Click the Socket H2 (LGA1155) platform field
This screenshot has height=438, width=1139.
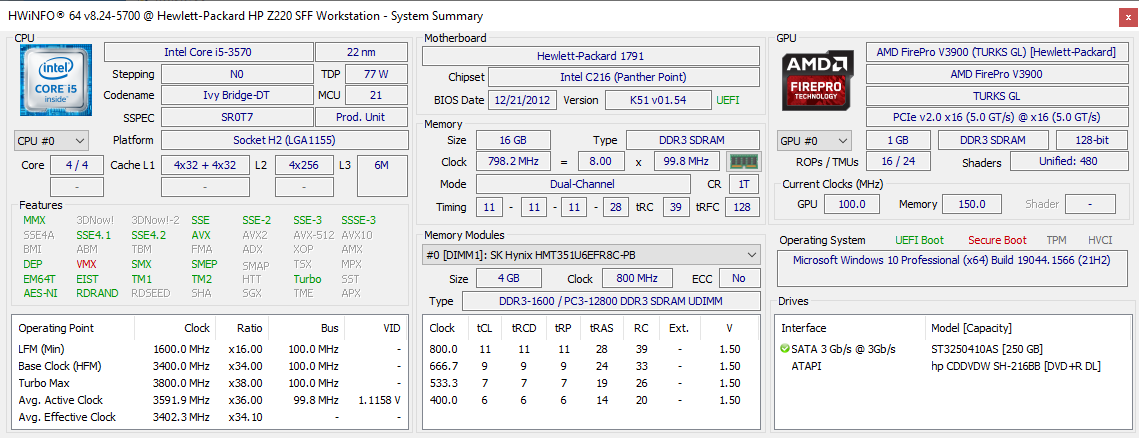point(284,140)
